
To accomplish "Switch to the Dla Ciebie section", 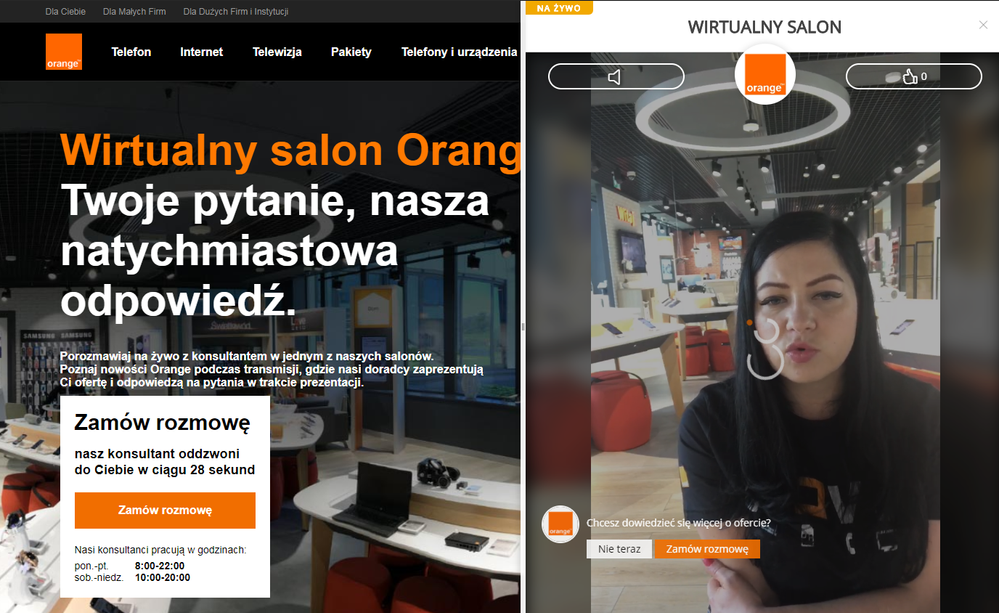I will pyautogui.click(x=66, y=11).
